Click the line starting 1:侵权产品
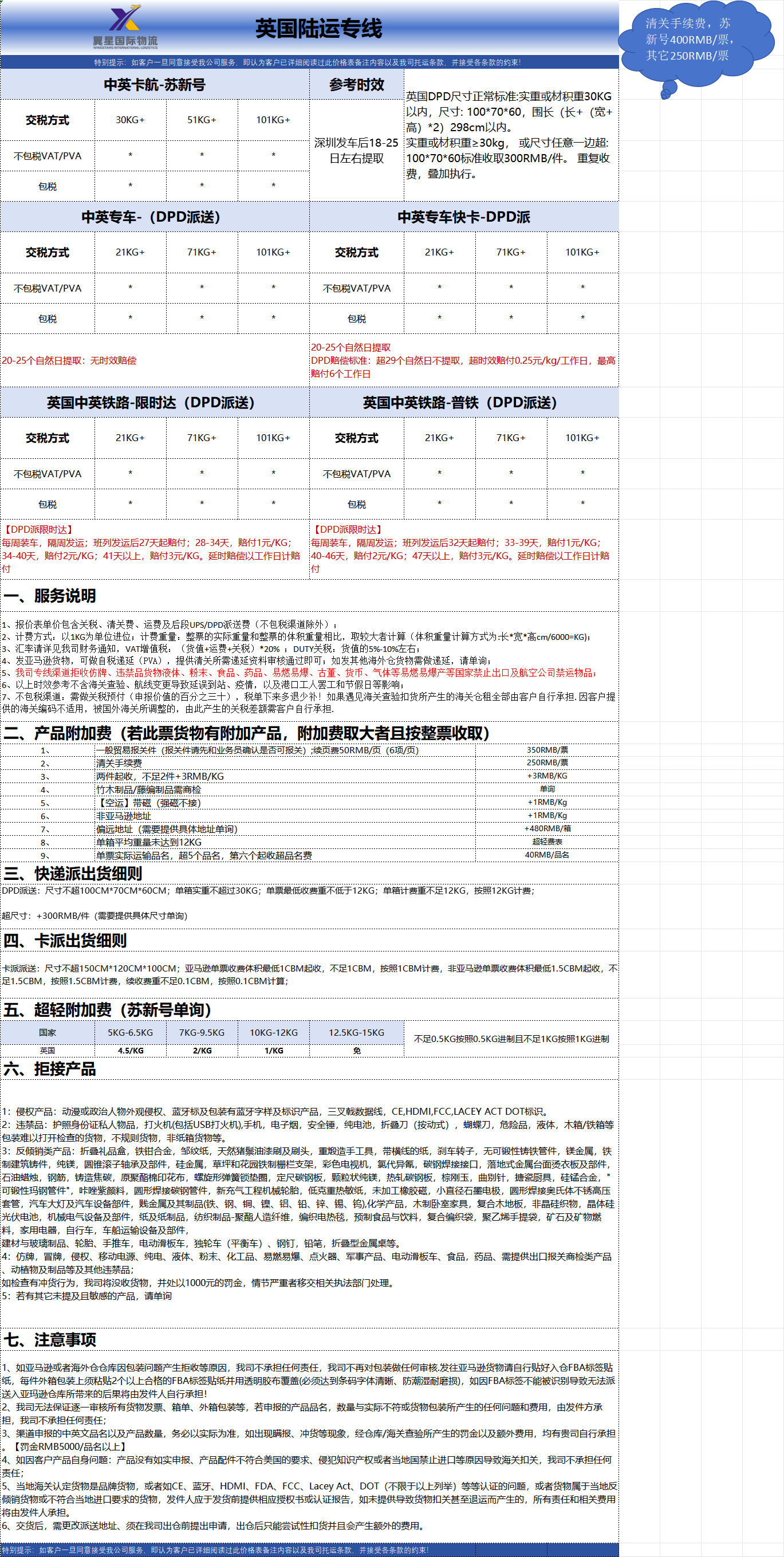Viewport: 784px width, 1557px height. coord(275,1111)
